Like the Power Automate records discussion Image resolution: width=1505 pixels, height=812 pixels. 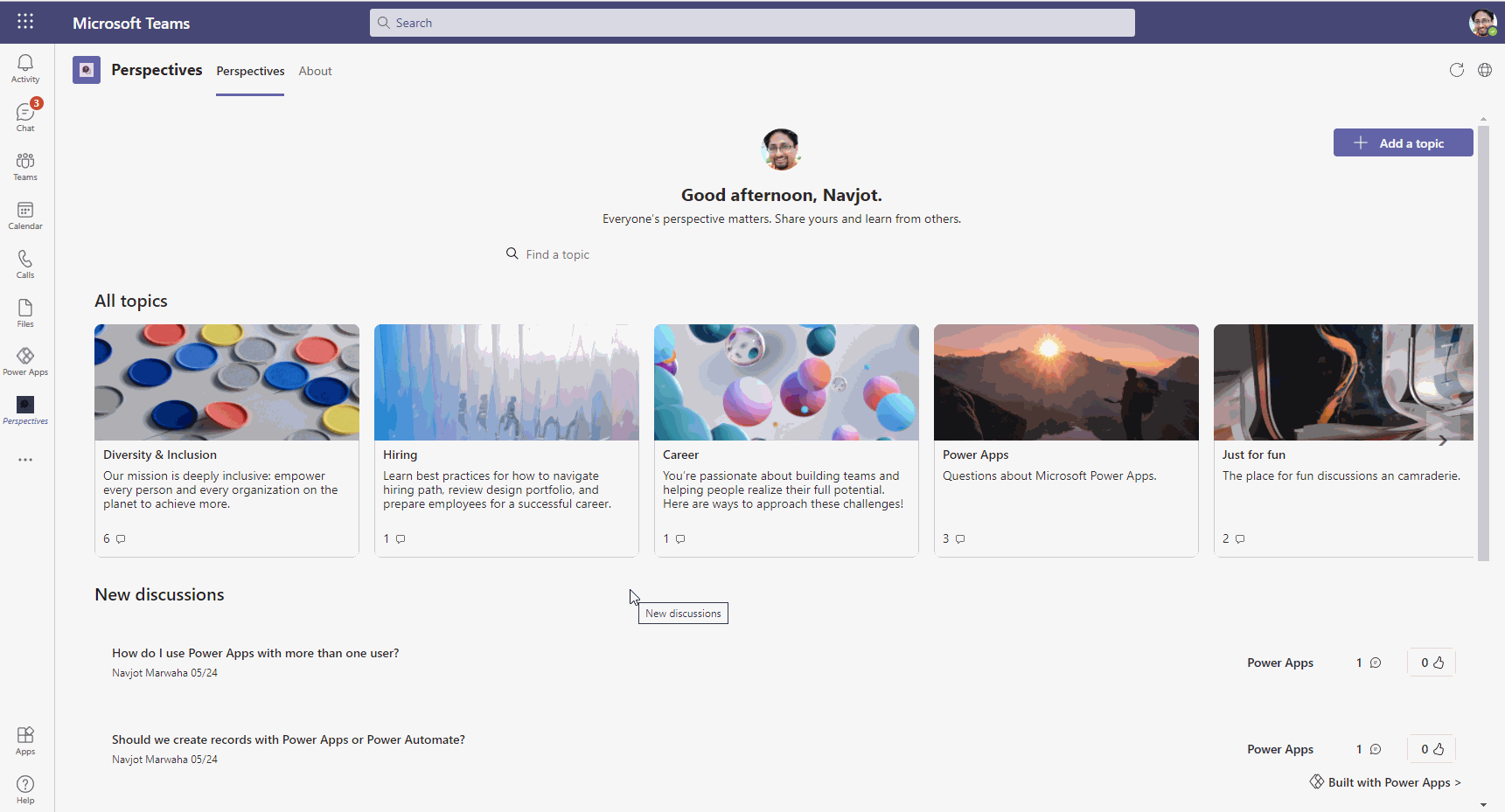(x=1432, y=749)
